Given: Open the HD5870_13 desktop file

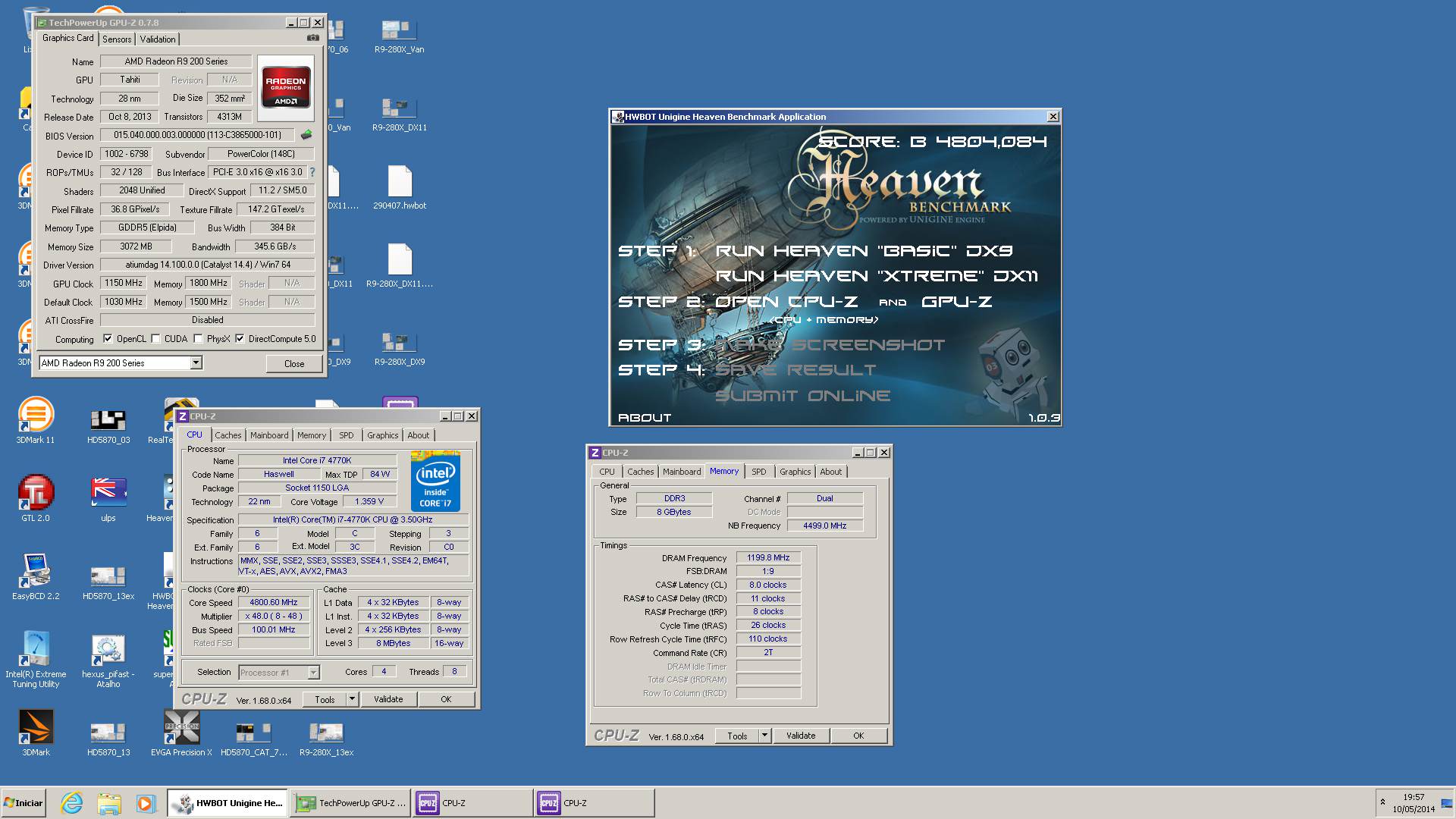Looking at the screenshot, I should [x=108, y=738].
